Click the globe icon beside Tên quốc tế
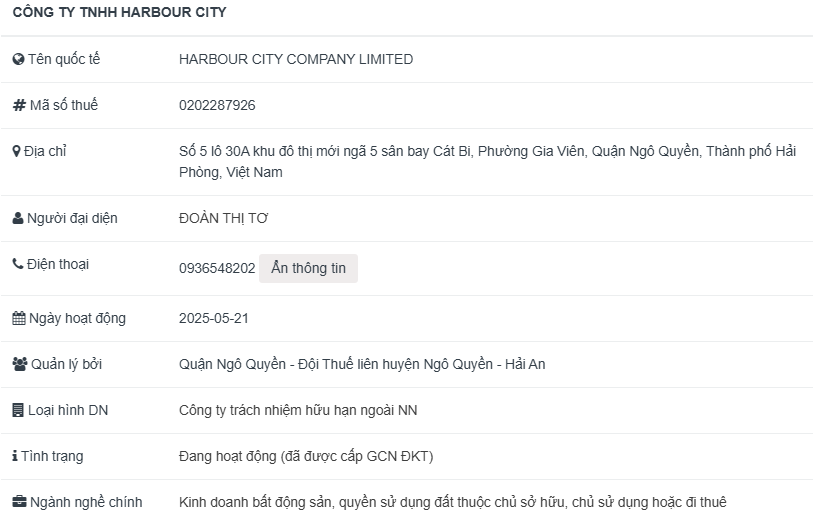The height and width of the screenshot is (525, 813). 18,59
